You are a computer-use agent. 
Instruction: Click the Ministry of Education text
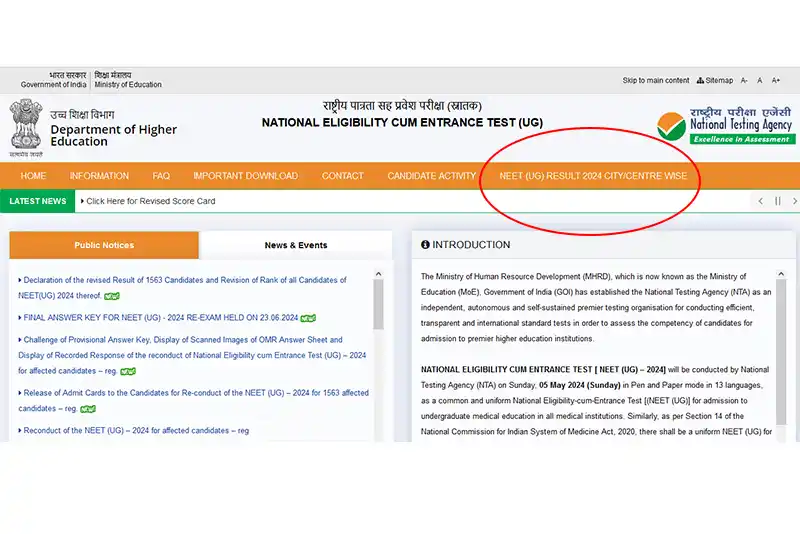click(128, 85)
